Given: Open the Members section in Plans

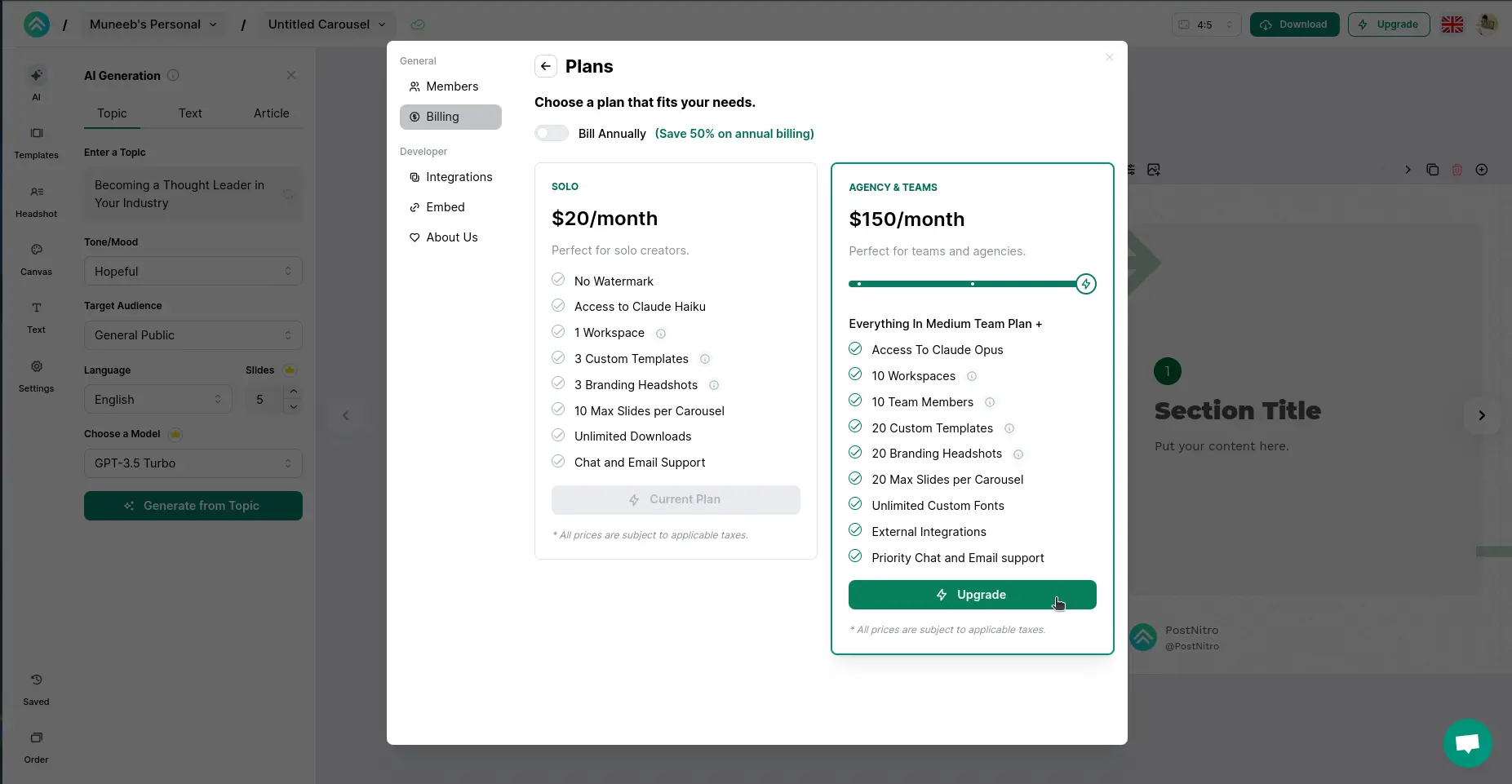Looking at the screenshot, I should [x=451, y=86].
